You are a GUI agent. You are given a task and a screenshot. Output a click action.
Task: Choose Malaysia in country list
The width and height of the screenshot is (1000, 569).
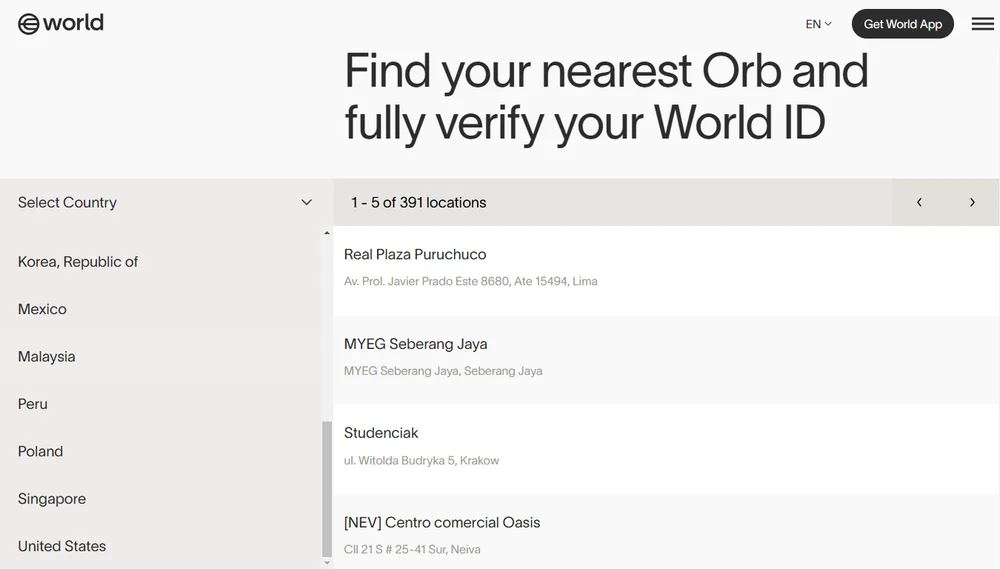point(46,357)
